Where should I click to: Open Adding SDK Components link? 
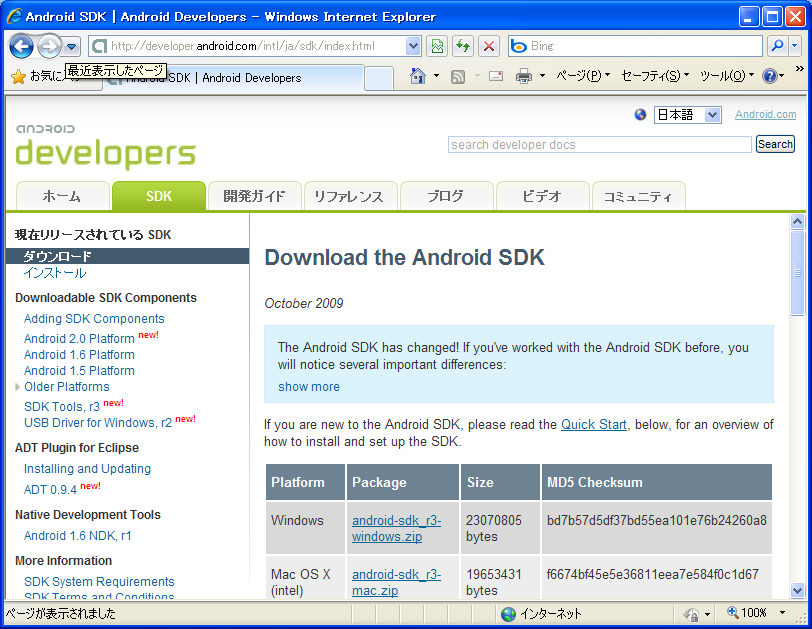pyautogui.click(x=94, y=319)
